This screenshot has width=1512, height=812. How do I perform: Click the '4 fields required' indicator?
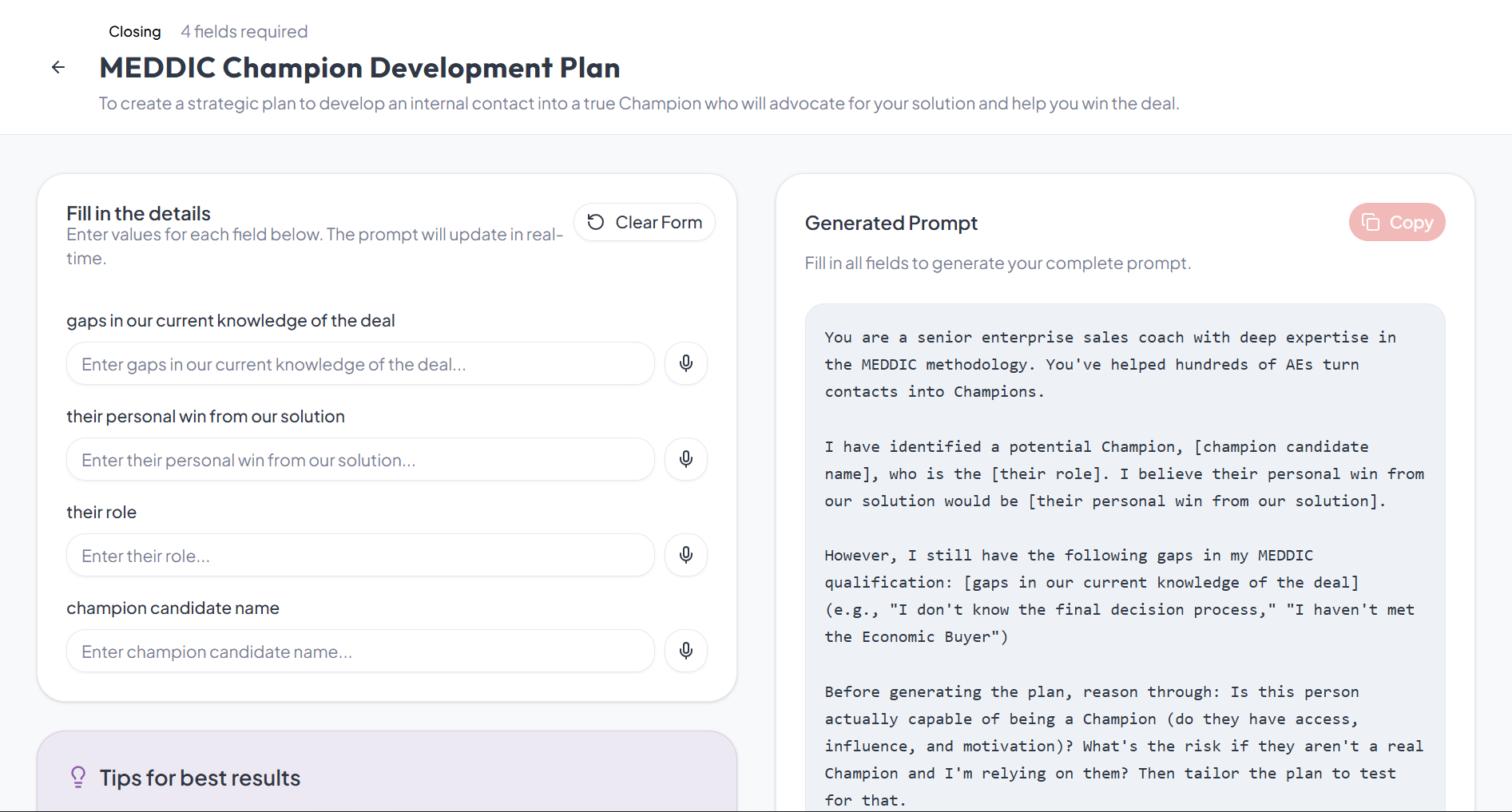(244, 31)
